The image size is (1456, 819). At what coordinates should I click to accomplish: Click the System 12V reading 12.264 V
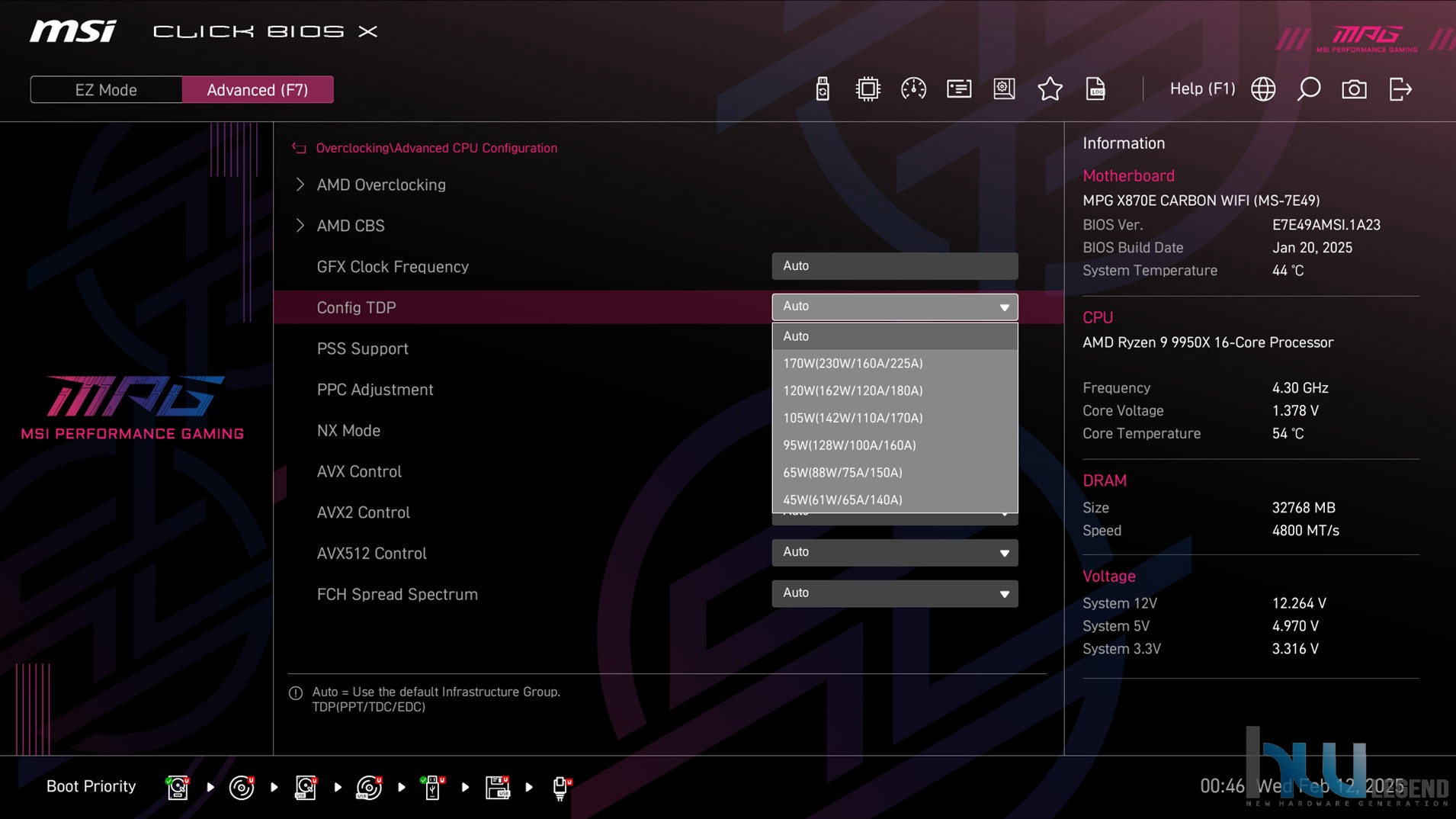[x=1299, y=603]
